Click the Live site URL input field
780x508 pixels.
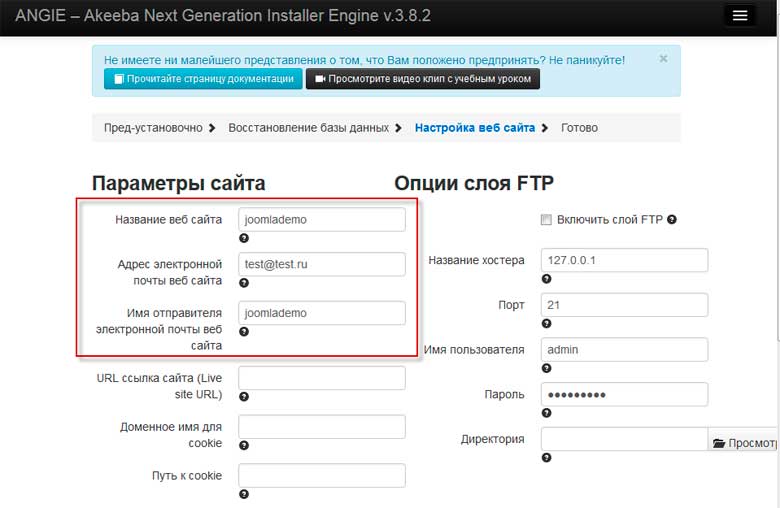pyautogui.click(x=322, y=378)
